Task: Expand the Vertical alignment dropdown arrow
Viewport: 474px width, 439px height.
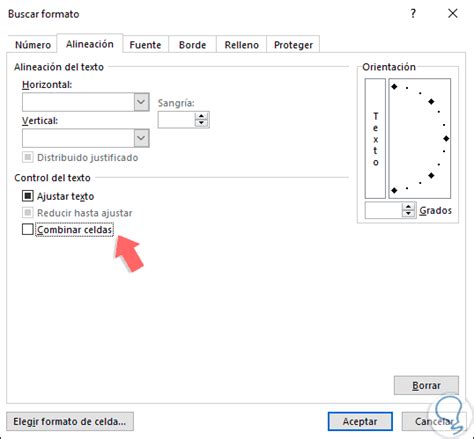Action: 141,138
